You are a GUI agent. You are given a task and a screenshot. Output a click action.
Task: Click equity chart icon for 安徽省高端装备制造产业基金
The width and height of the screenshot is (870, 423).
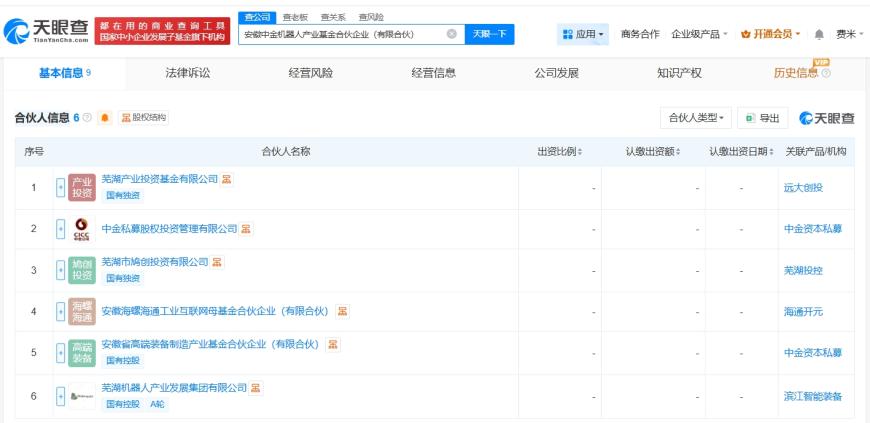click(333, 345)
